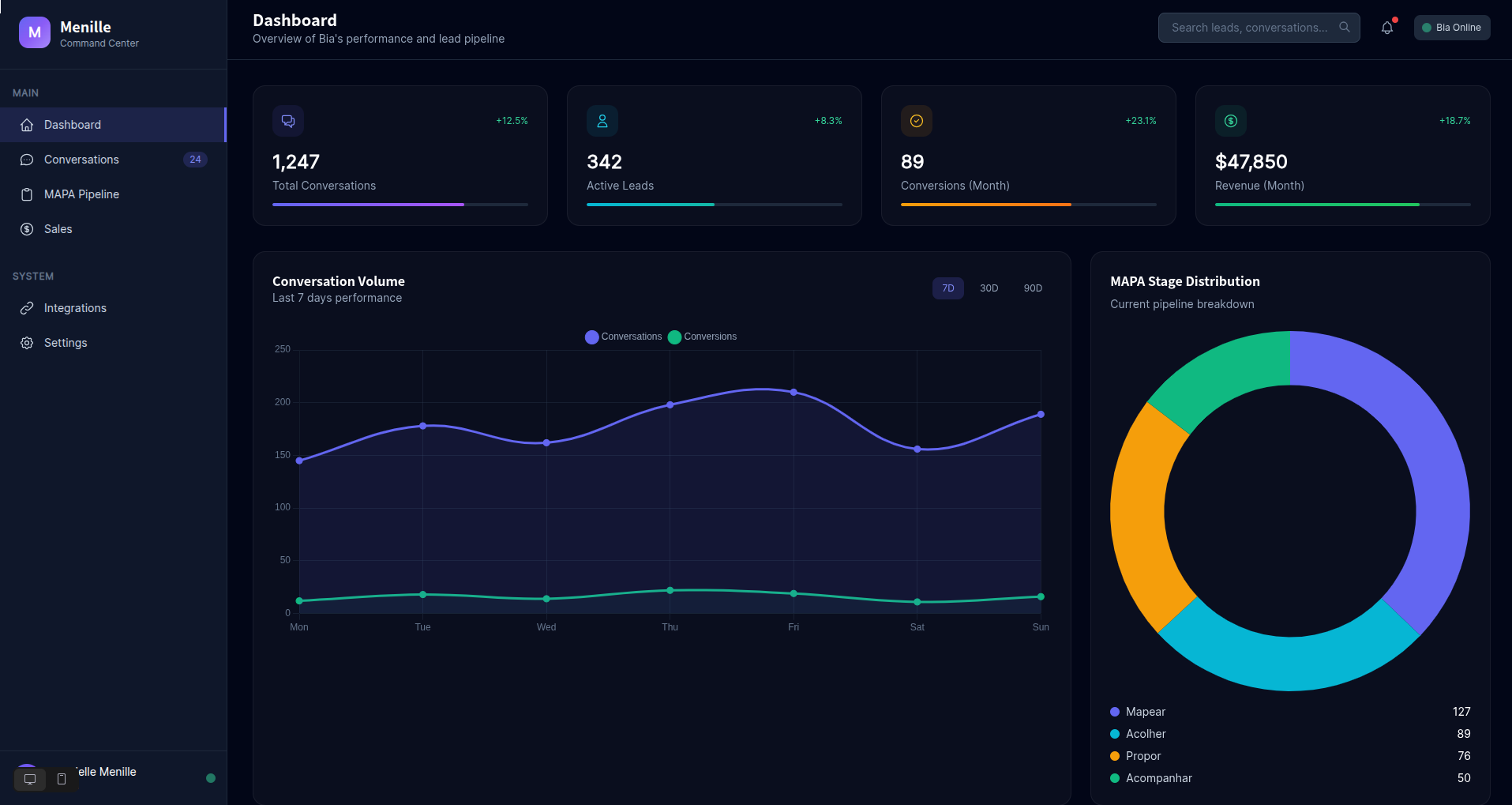Viewport: 1512px width, 805px height.
Task: Click the Mapear count 127
Action: 1461,712
